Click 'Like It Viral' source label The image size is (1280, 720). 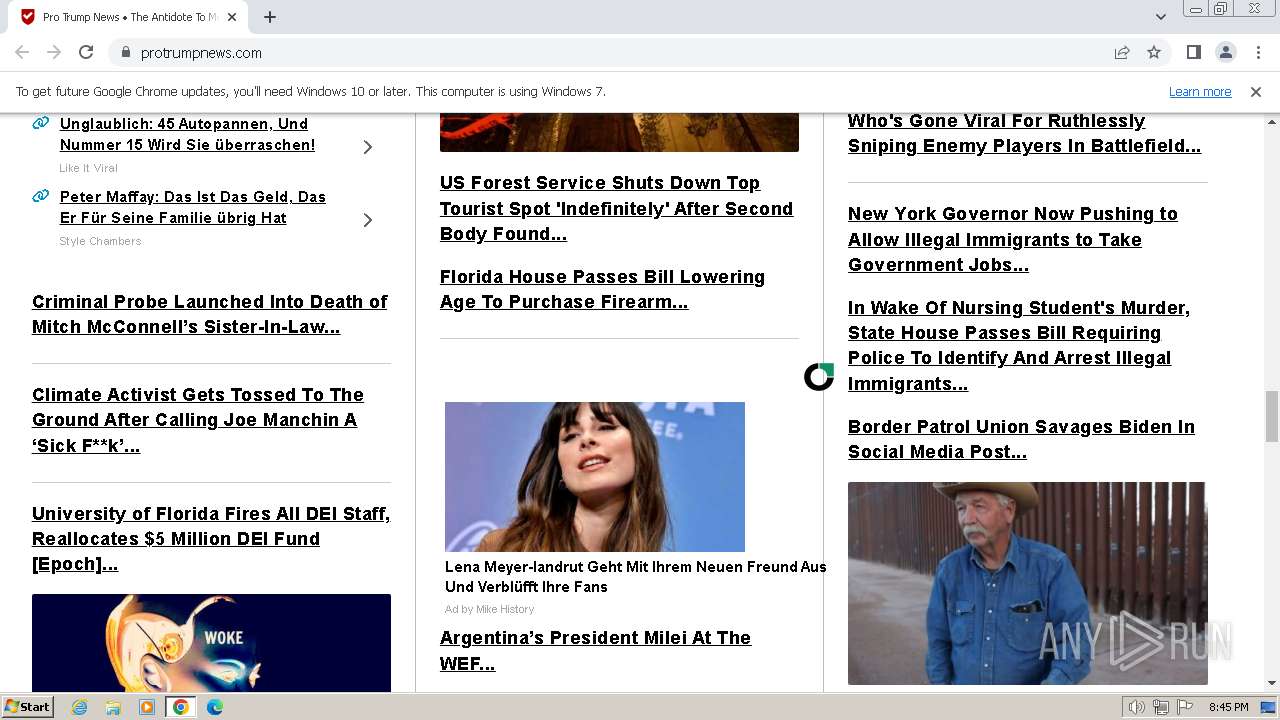(x=88, y=168)
